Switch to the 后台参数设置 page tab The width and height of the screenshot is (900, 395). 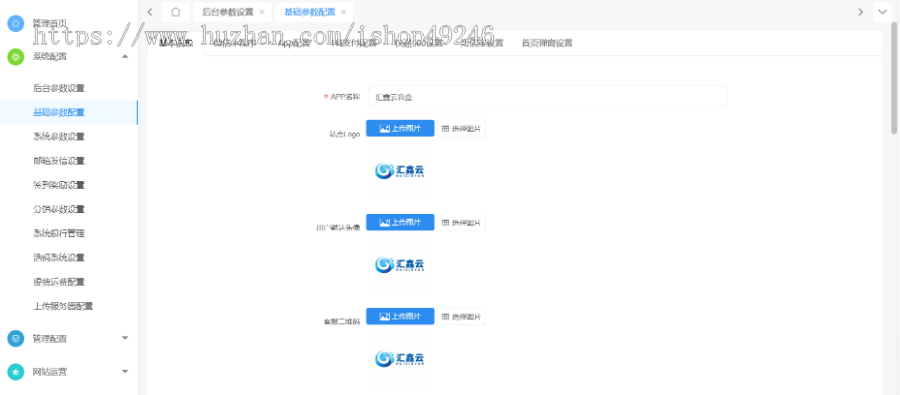pos(227,11)
